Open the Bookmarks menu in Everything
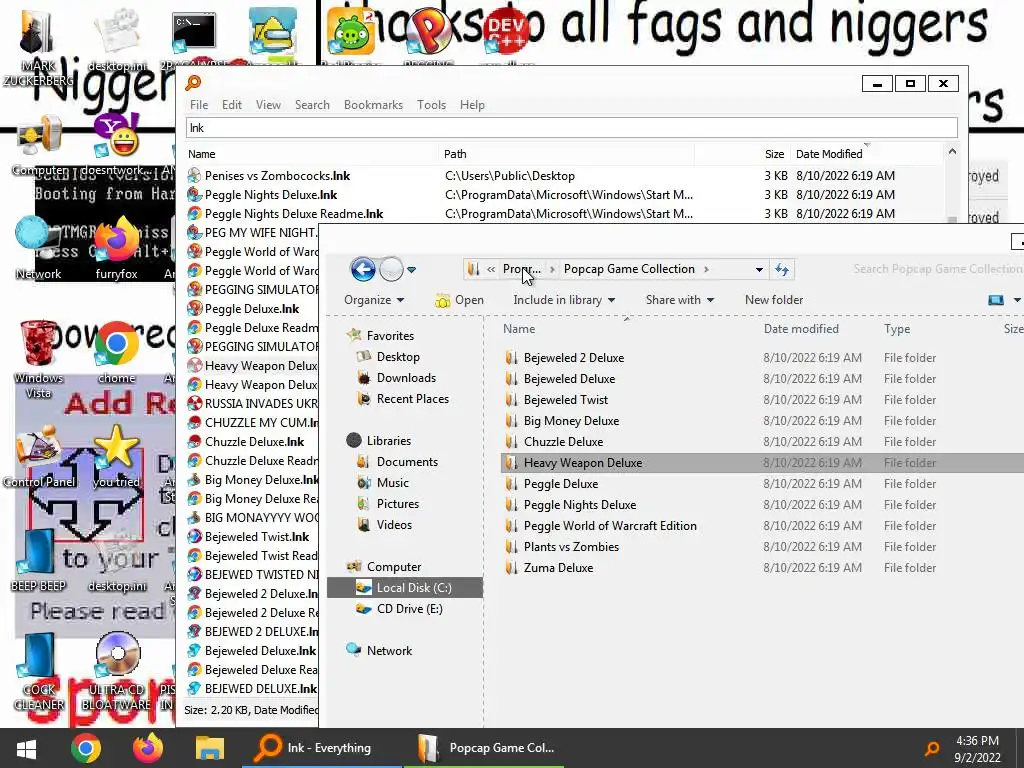 [x=373, y=104]
